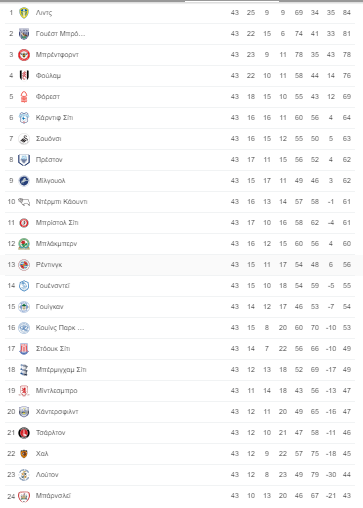Click the Φόρεστ red tree crest
The height and width of the screenshot is (508, 363).
click(24, 97)
